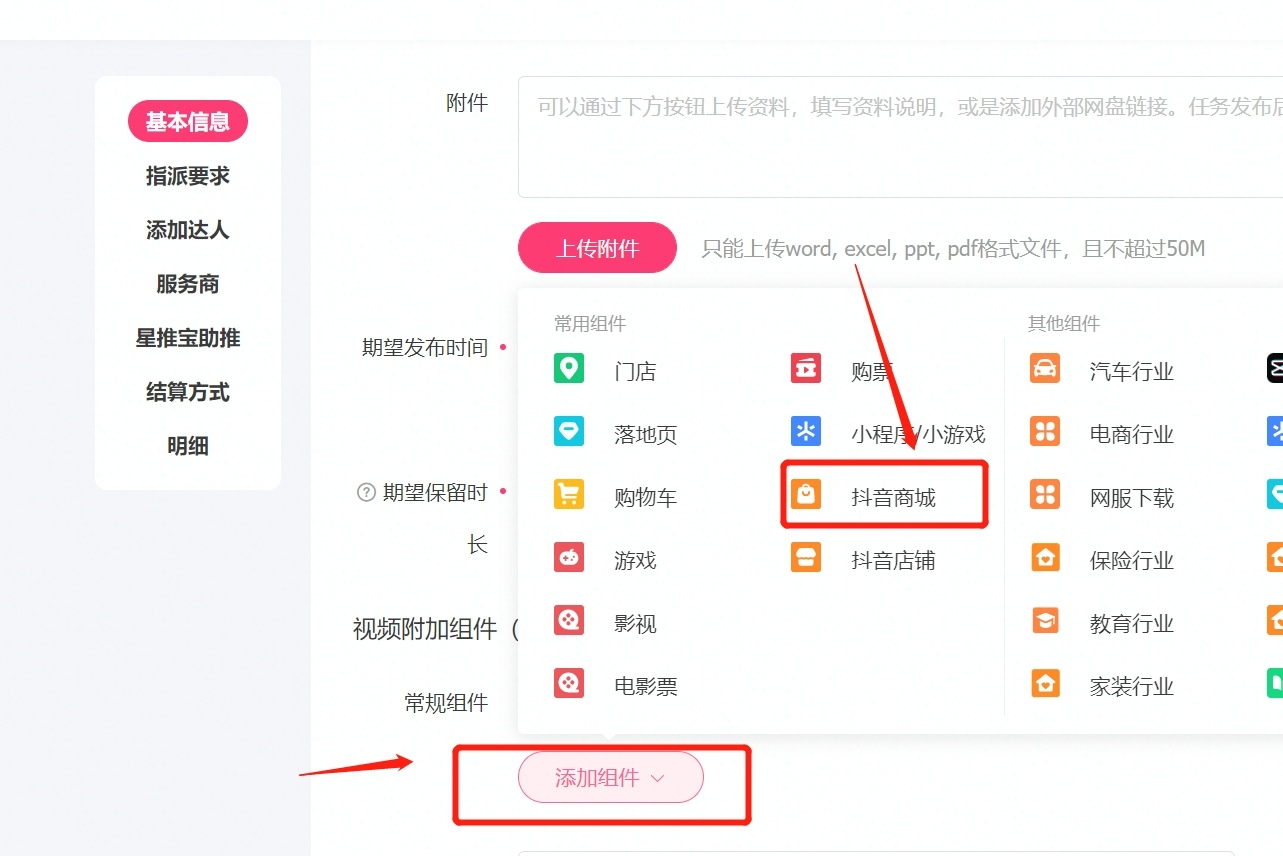Click the blue 落地页 icon
The height and width of the screenshot is (856, 1283).
(x=569, y=432)
